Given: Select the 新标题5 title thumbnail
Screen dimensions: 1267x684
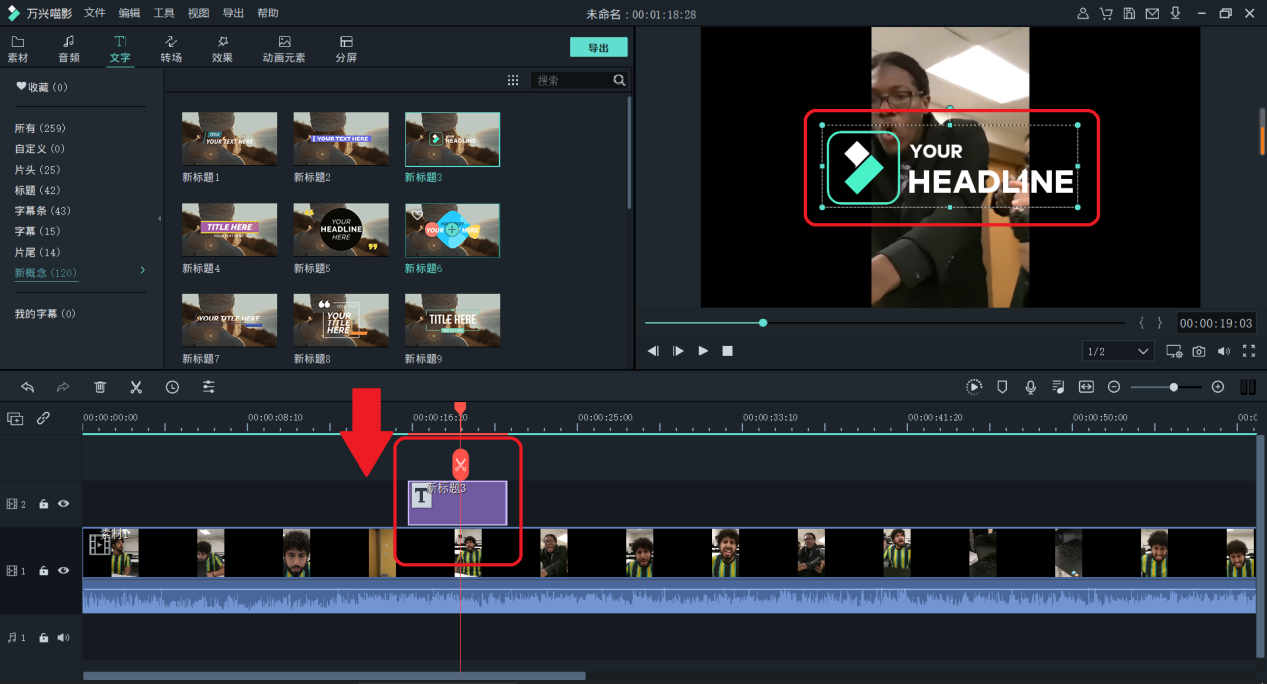Looking at the screenshot, I should pyautogui.click(x=341, y=230).
